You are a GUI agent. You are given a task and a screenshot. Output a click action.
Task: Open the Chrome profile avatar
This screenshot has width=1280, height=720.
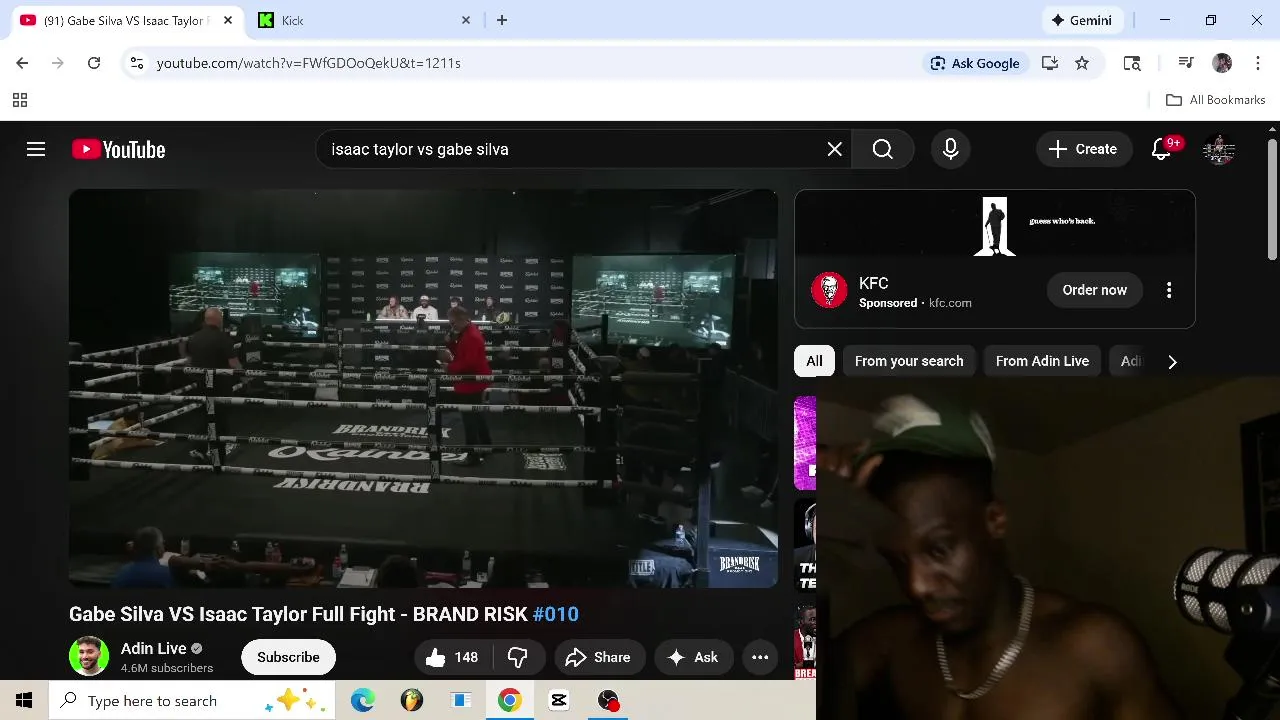pyautogui.click(x=1222, y=63)
